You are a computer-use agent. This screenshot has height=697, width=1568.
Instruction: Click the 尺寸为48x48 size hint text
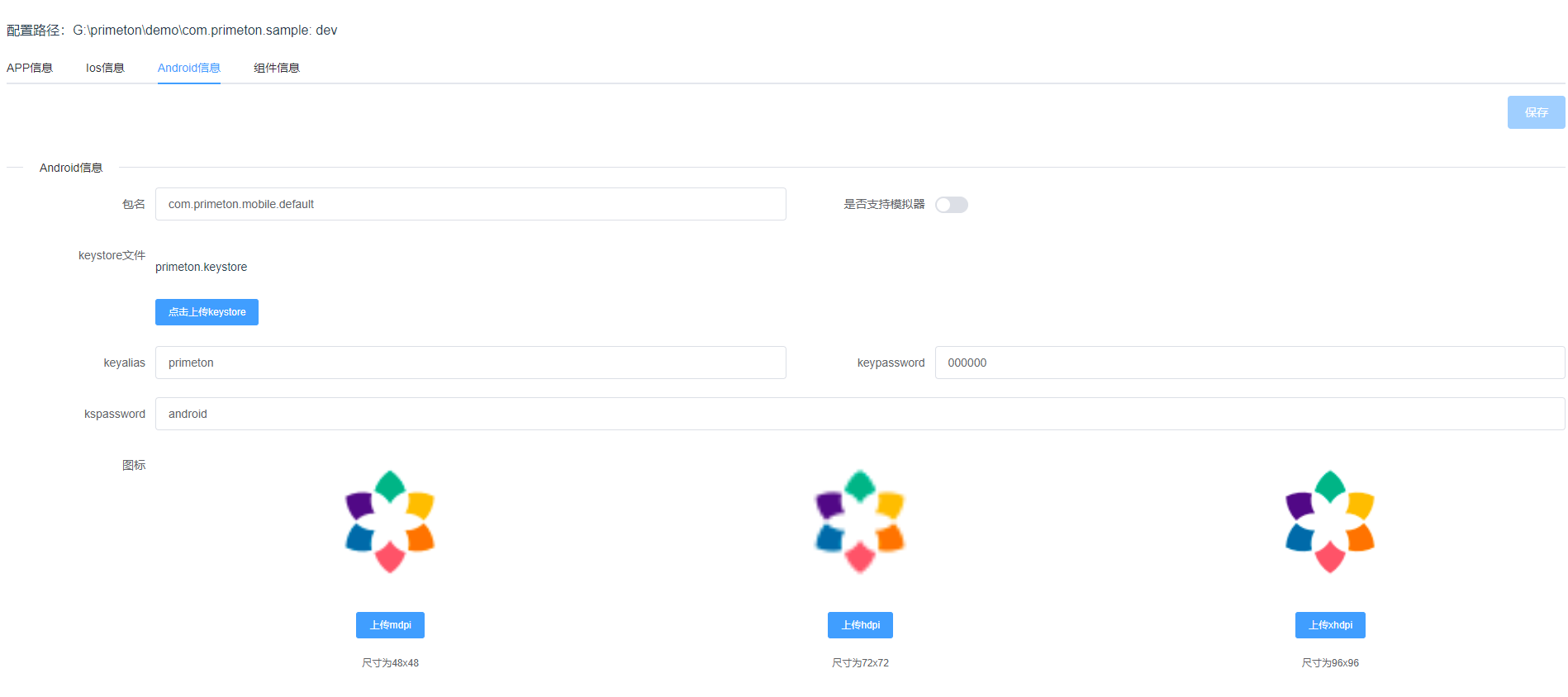coord(390,663)
